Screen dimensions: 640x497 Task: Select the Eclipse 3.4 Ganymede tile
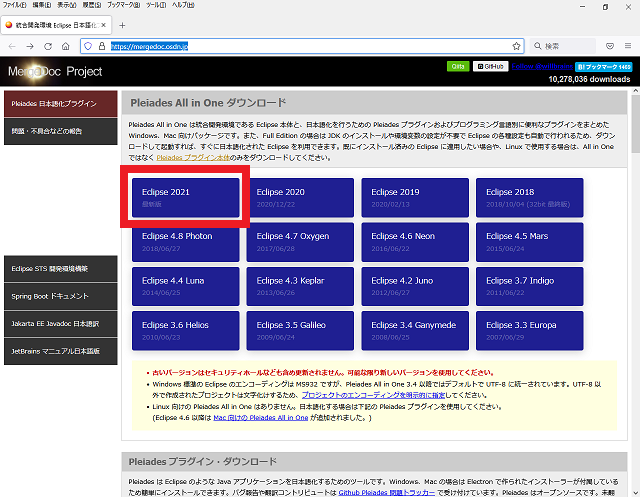point(415,331)
